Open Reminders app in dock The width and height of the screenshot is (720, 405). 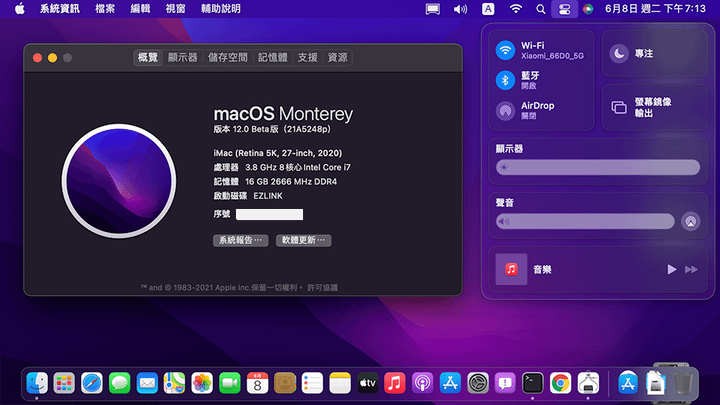[x=312, y=383]
